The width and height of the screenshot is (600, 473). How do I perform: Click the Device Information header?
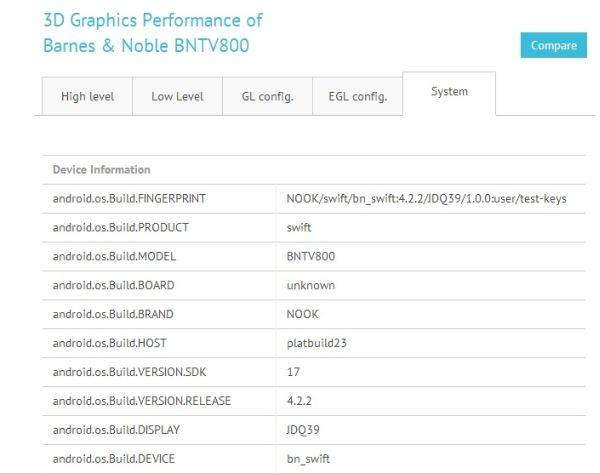[x=101, y=170]
